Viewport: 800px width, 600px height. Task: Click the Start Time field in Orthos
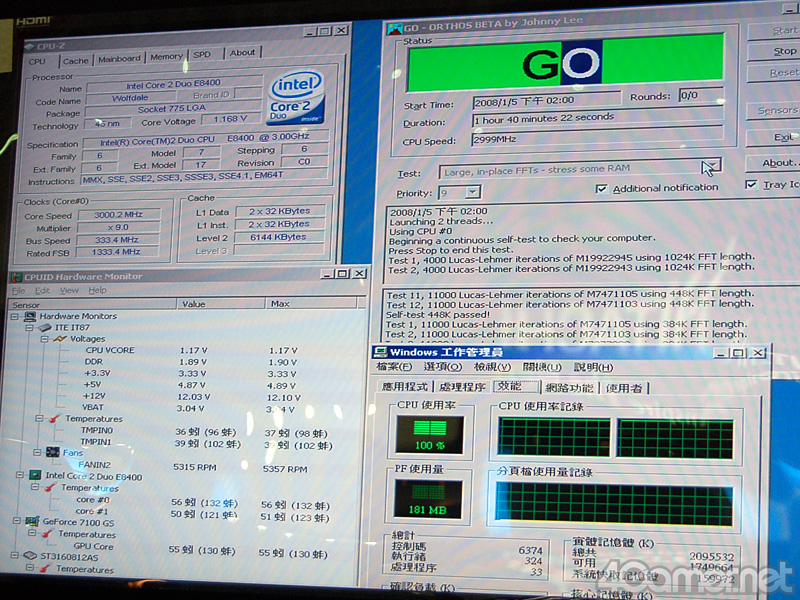[x=546, y=100]
